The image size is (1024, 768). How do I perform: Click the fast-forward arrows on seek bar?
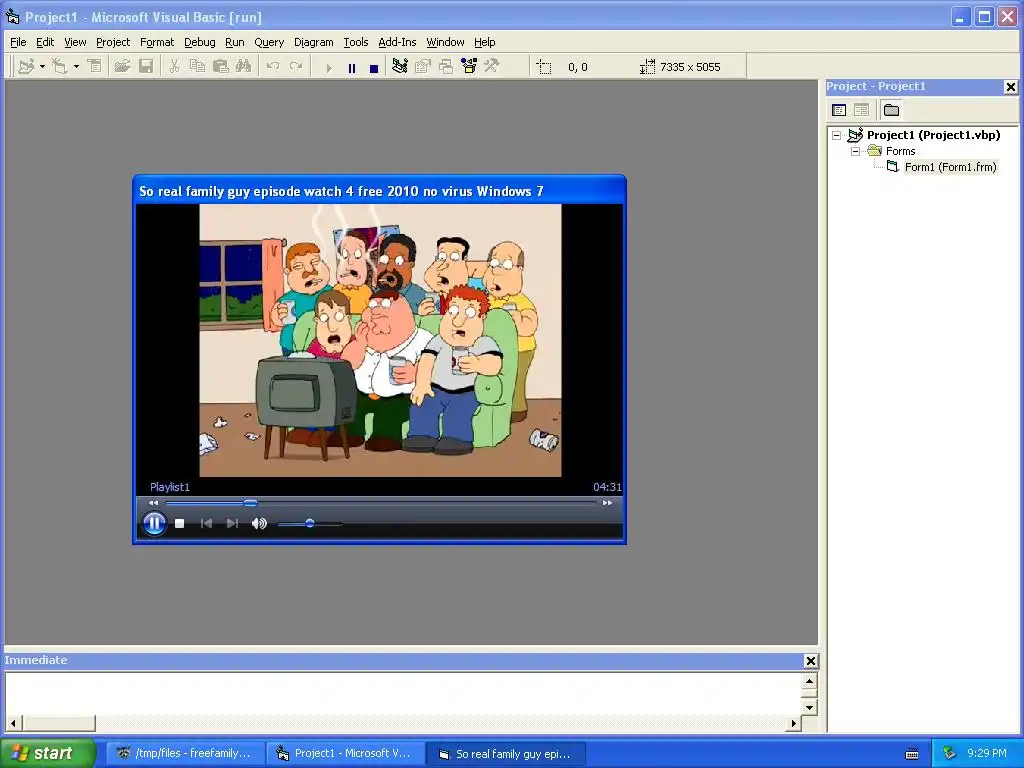point(607,503)
